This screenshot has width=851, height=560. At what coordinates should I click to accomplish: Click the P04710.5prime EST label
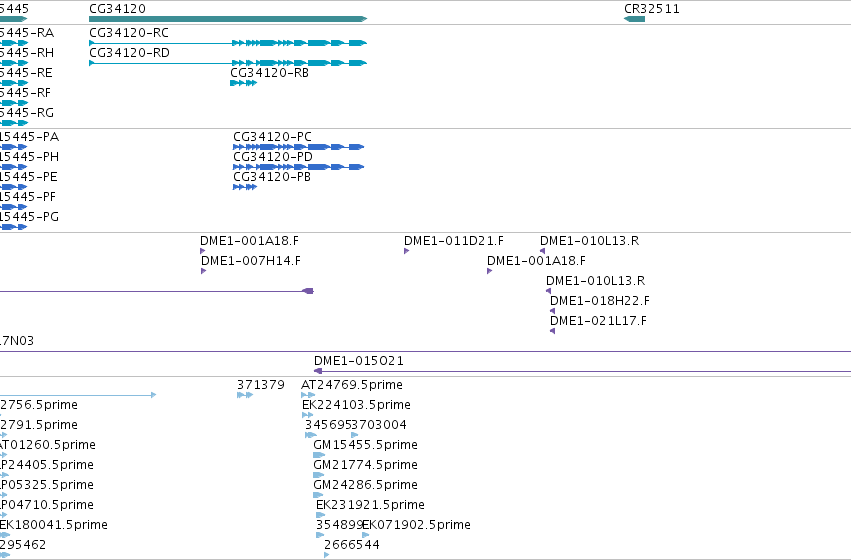click(x=47, y=506)
